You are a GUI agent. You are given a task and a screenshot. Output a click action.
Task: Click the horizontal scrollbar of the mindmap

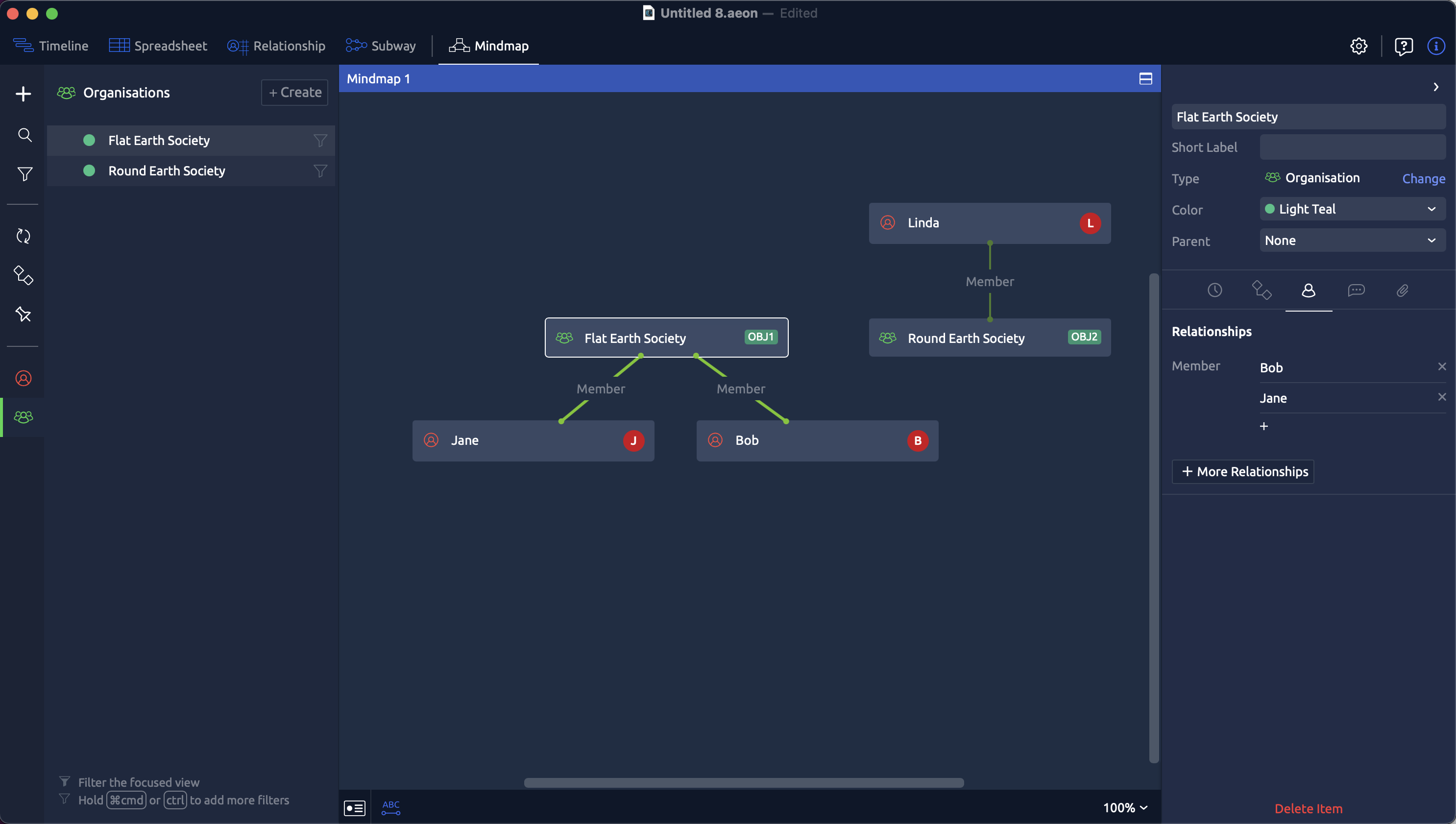(x=744, y=783)
